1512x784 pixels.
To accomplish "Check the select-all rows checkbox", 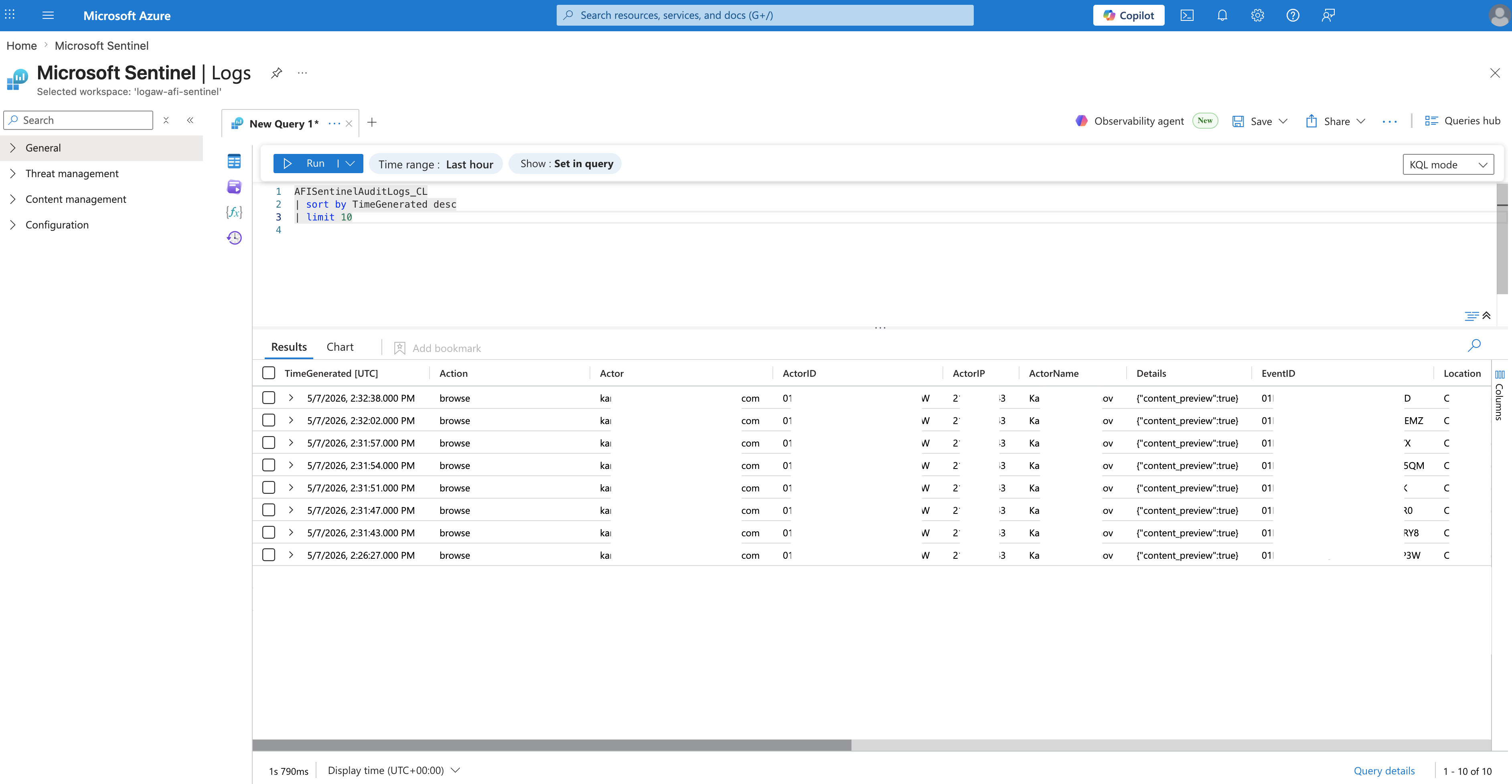I will pyautogui.click(x=268, y=373).
